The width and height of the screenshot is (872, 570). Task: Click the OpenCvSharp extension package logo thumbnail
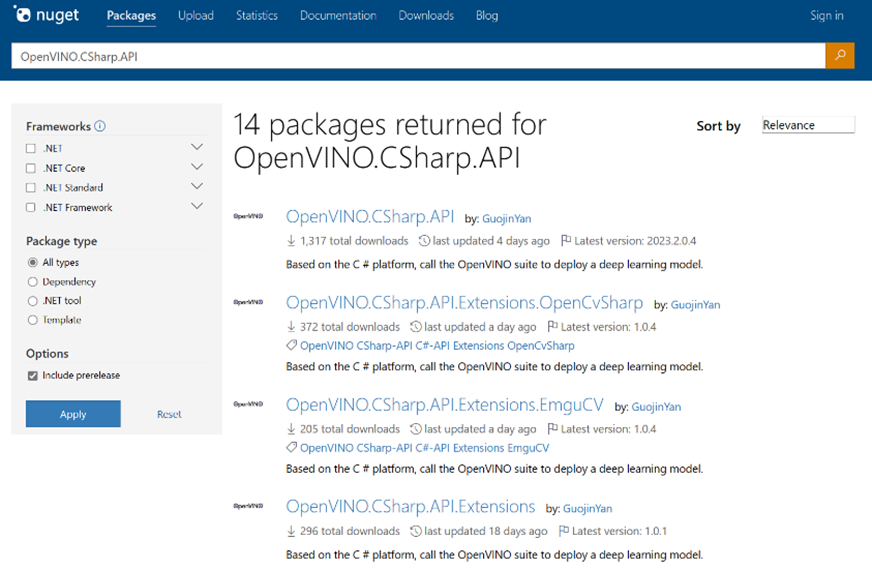pos(248,302)
